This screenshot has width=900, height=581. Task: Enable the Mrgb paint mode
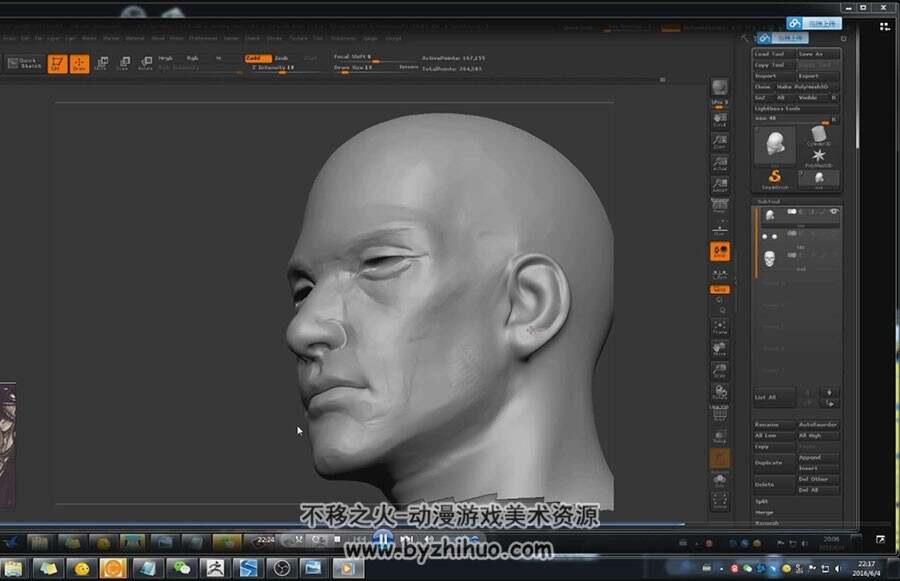pos(165,58)
